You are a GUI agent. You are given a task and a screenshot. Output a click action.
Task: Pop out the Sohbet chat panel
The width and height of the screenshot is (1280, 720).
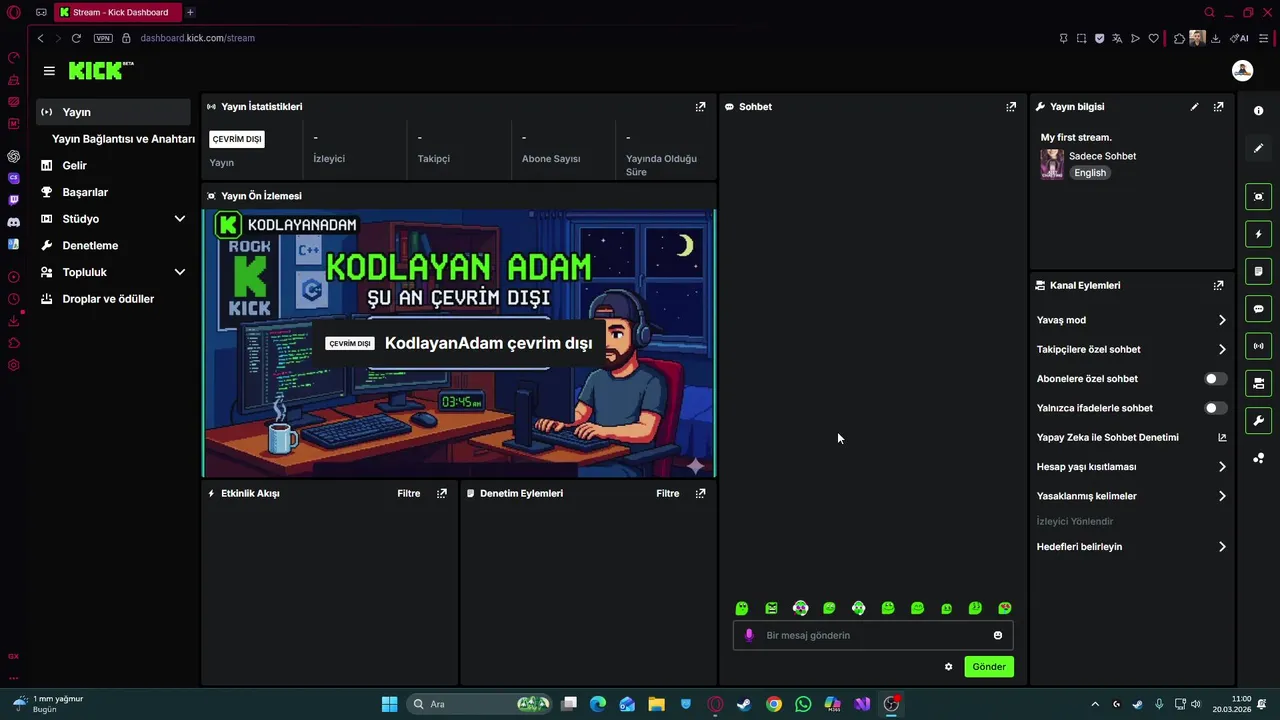point(1011,107)
